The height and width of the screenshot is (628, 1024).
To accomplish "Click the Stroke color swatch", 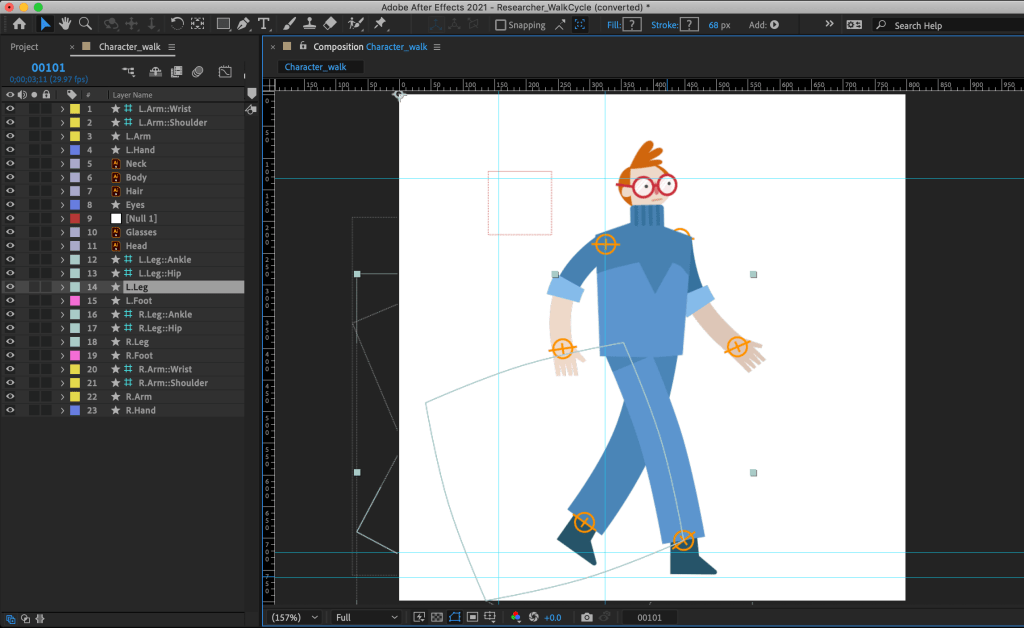I will pos(688,24).
